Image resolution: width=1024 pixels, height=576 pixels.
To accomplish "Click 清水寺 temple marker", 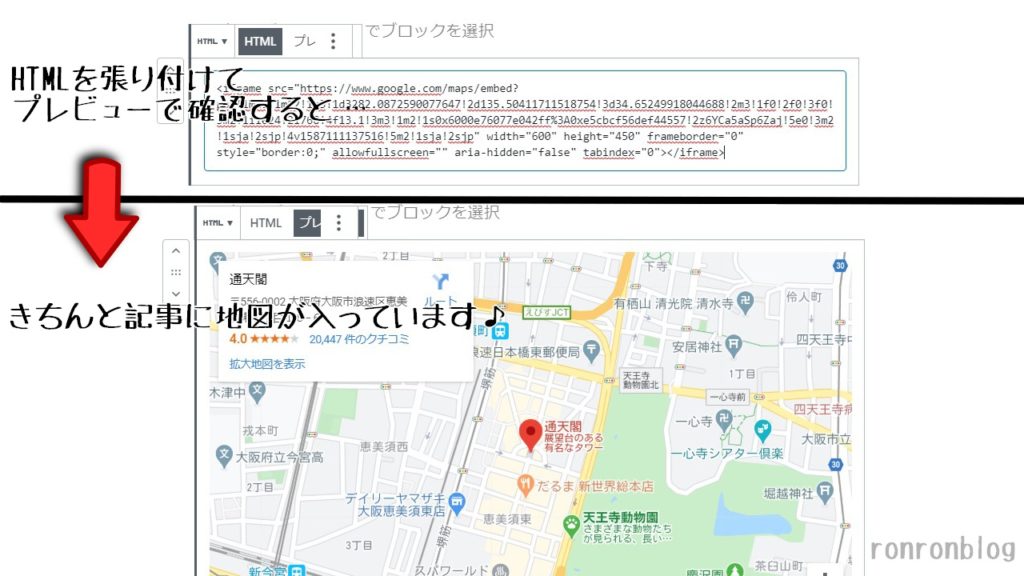I will pos(744,302).
